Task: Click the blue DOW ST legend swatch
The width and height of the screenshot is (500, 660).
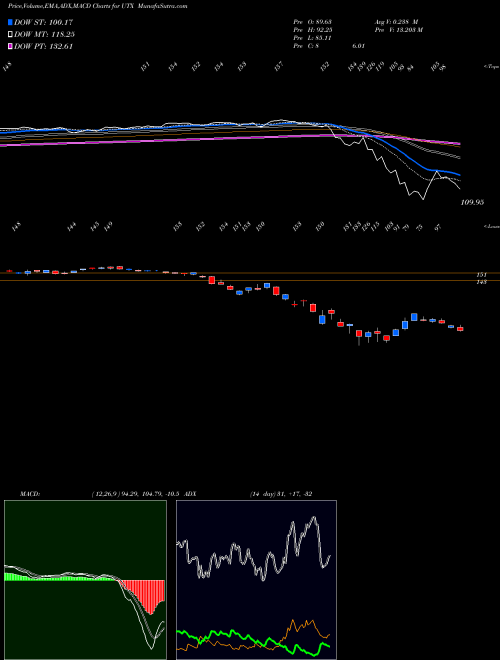Action: click(10, 22)
